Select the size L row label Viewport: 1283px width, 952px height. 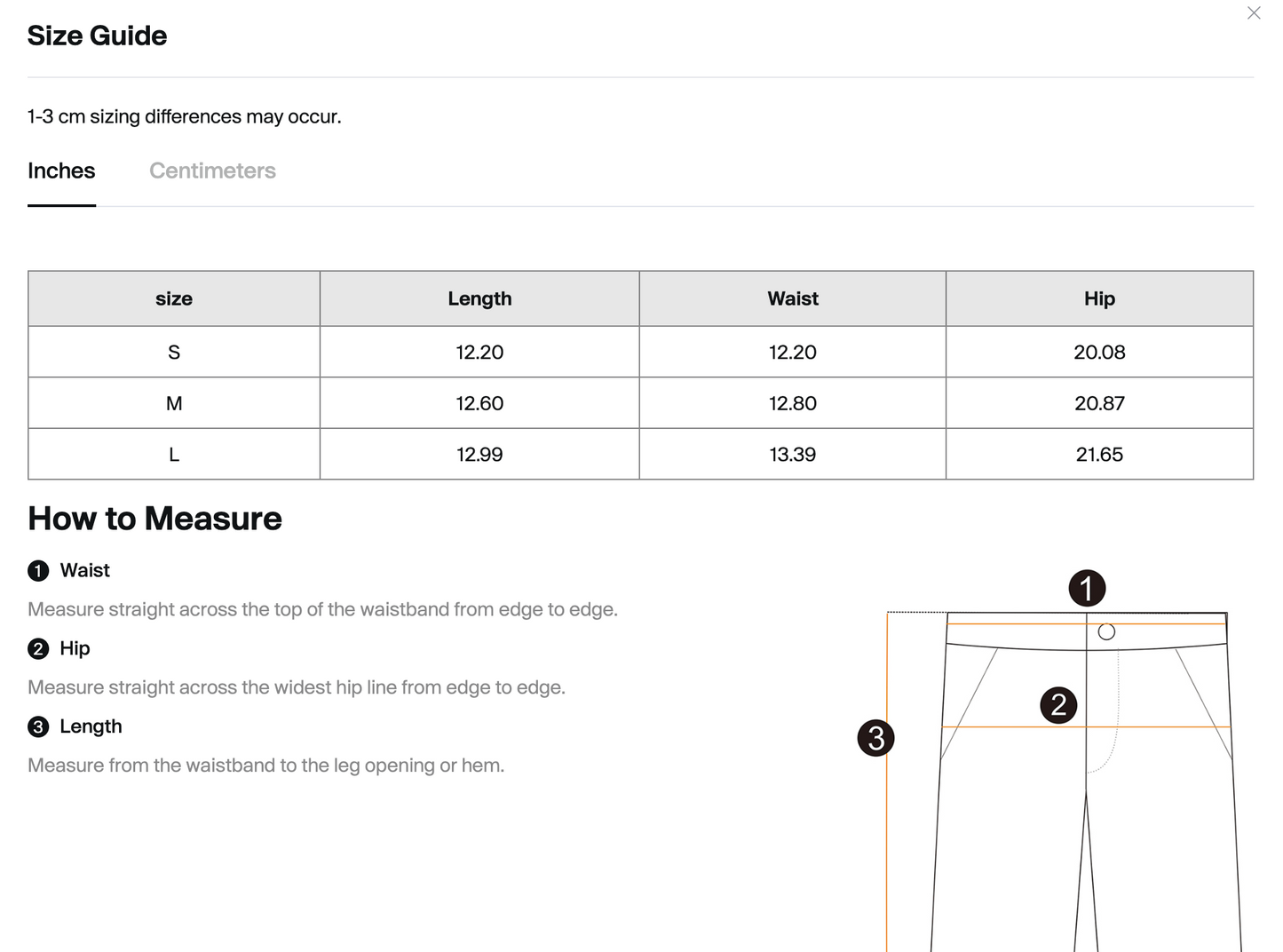point(174,455)
